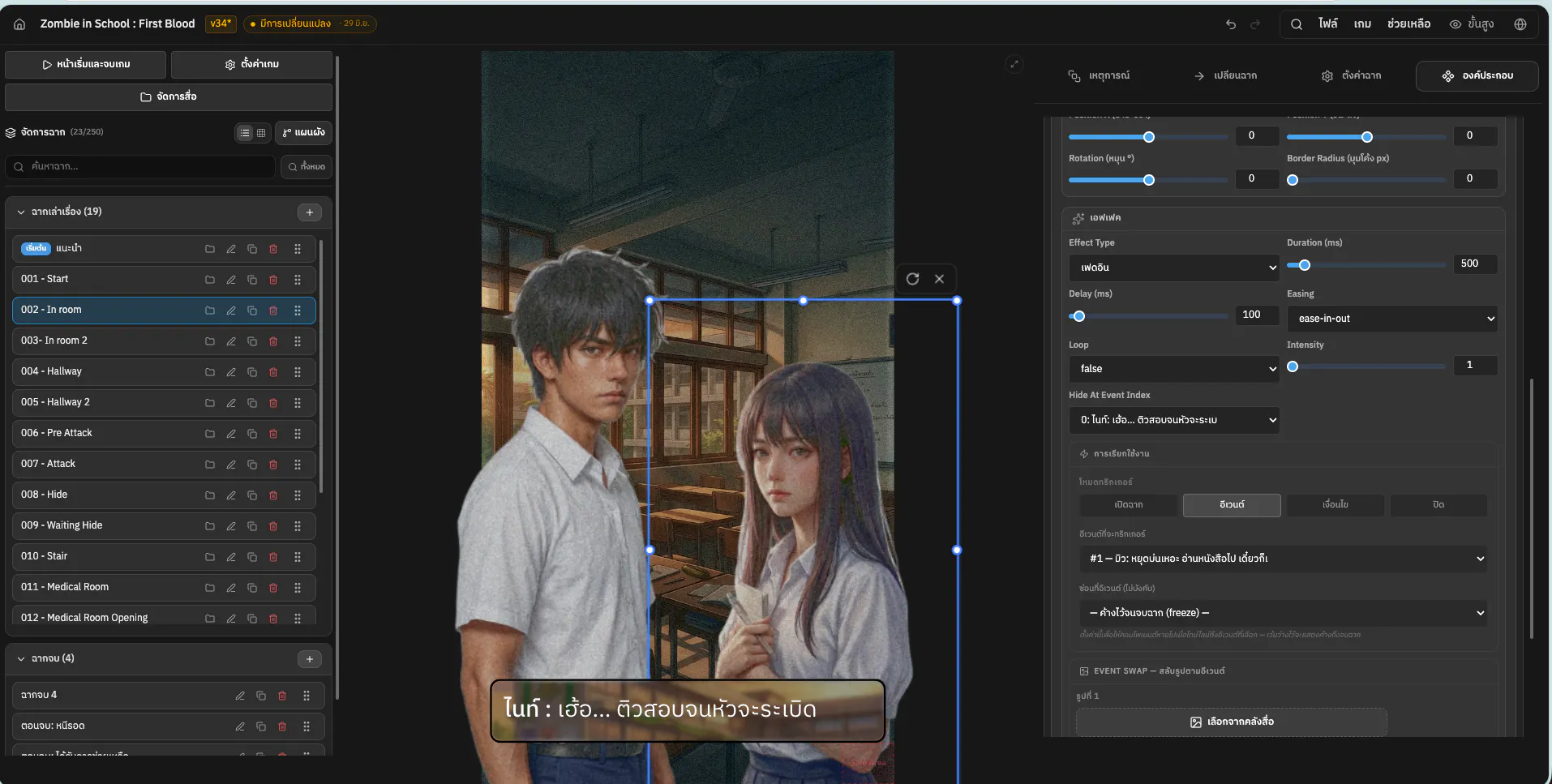Open folder for 009 - Waiting Hide
Image resolution: width=1552 pixels, height=784 pixels.
[x=210, y=526]
